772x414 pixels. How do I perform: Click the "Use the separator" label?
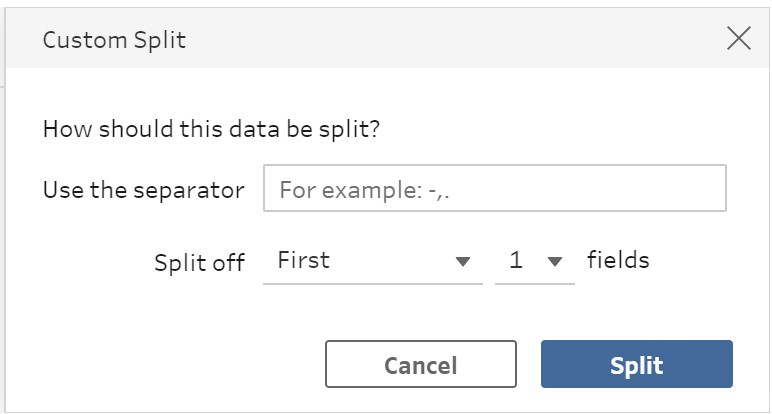point(143,189)
